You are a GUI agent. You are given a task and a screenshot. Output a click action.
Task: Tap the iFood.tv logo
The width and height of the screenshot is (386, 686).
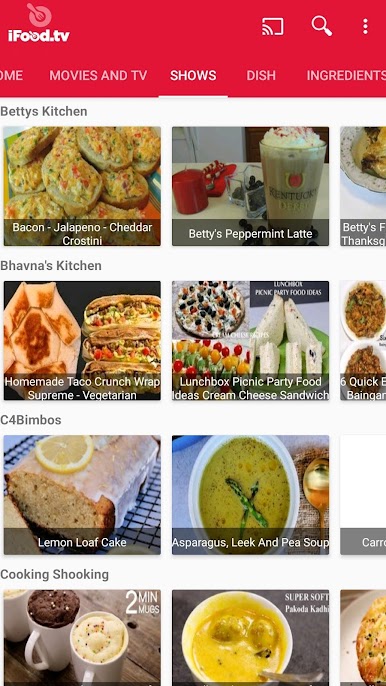pyautogui.click(x=39, y=24)
